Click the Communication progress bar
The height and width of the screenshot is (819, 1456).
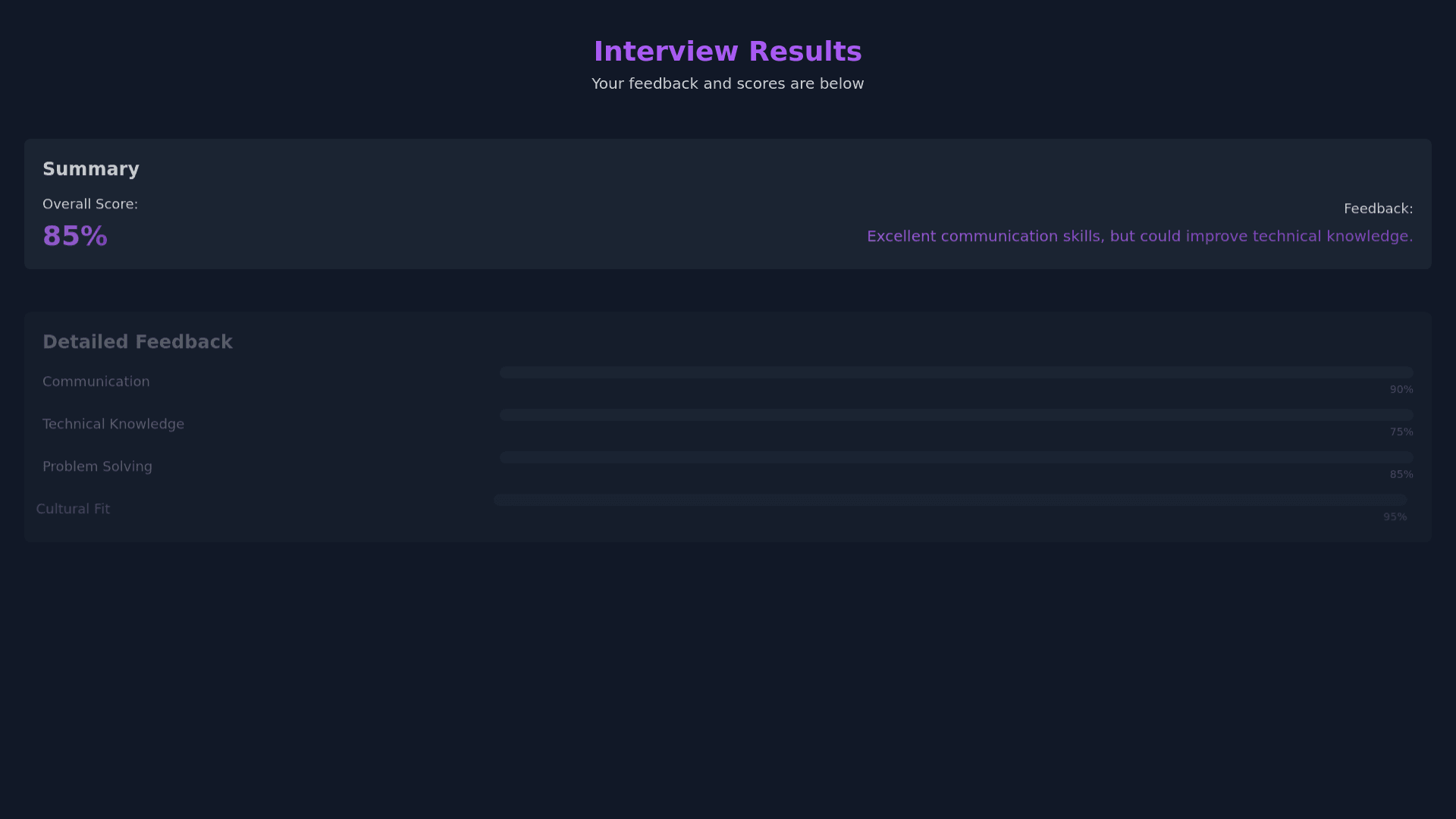(x=955, y=372)
